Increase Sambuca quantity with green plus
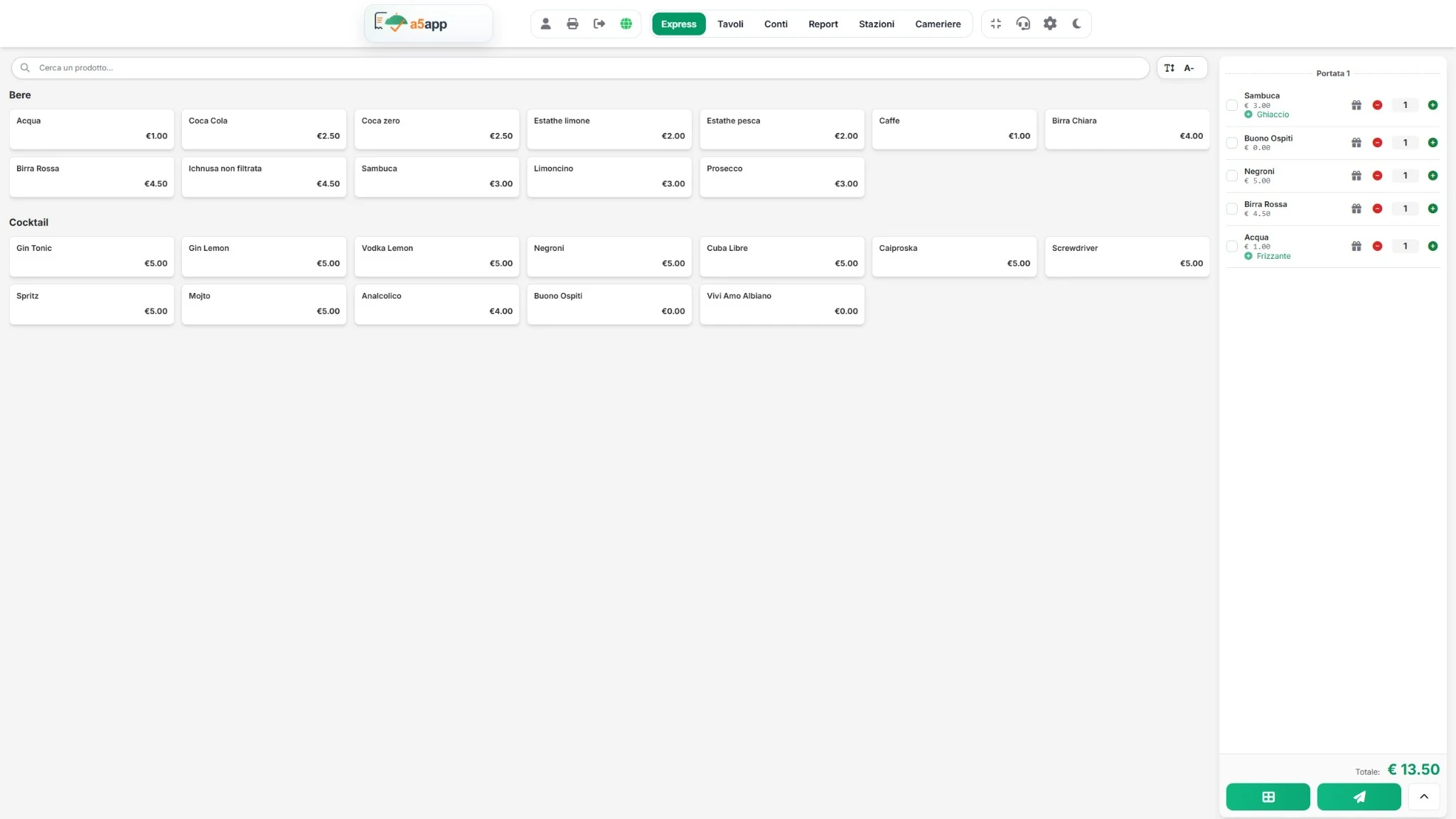1456x819 pixels. 1433,105
